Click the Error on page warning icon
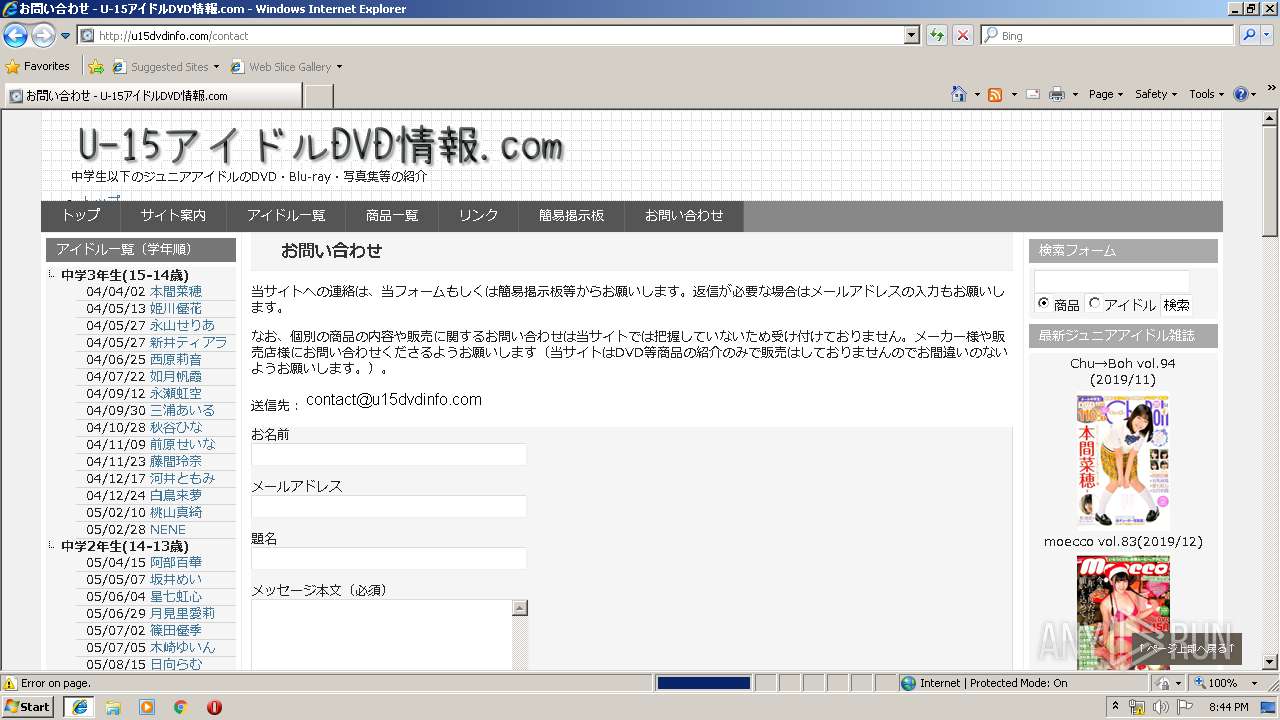The width and height of the screenshot is (1280, 720). pos(10,683)
